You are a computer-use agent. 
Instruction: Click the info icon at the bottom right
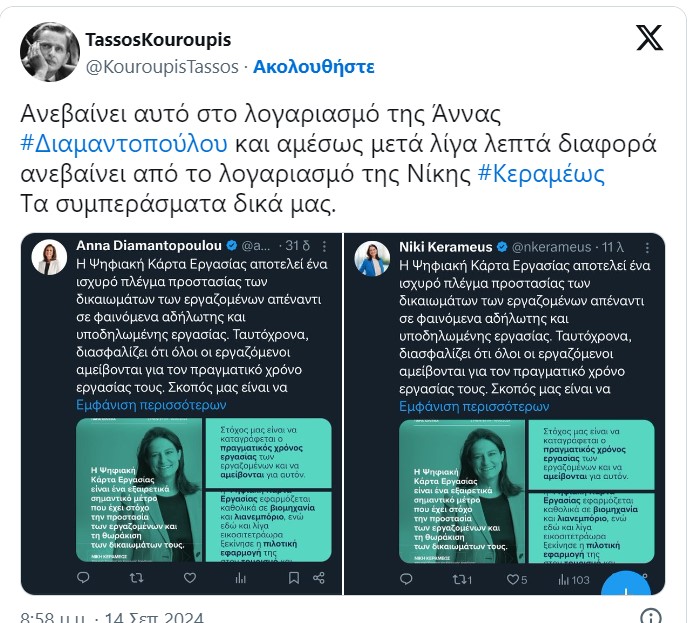point(651,616)
